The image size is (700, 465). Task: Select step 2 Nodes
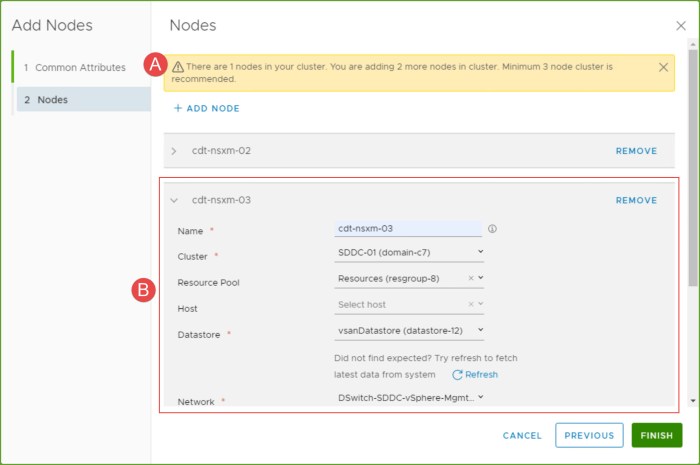(83, 100)
